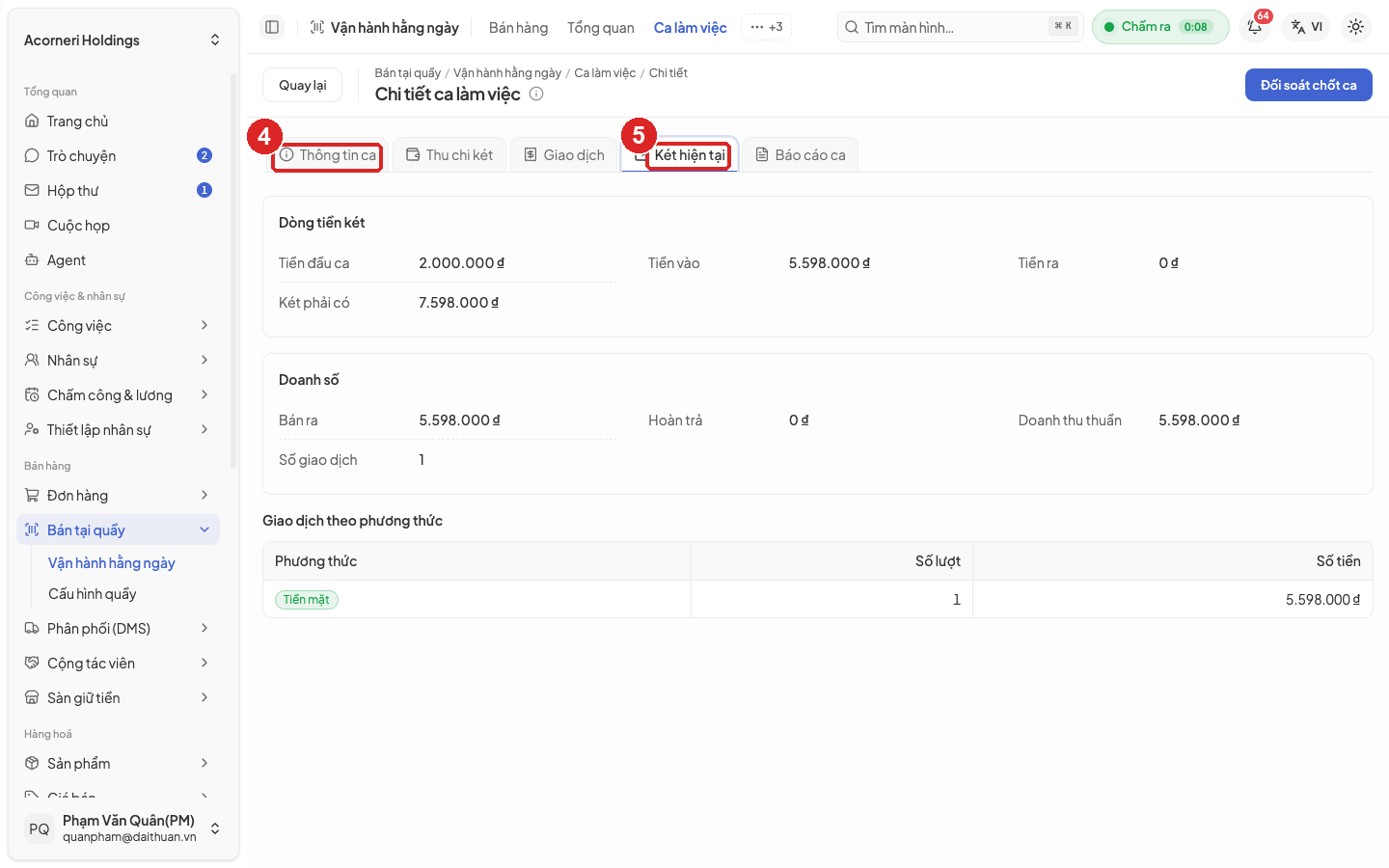Click the Tiền mặt payment method tag
The width and height of the screenshot is (1389, 868).
(307, 600)
